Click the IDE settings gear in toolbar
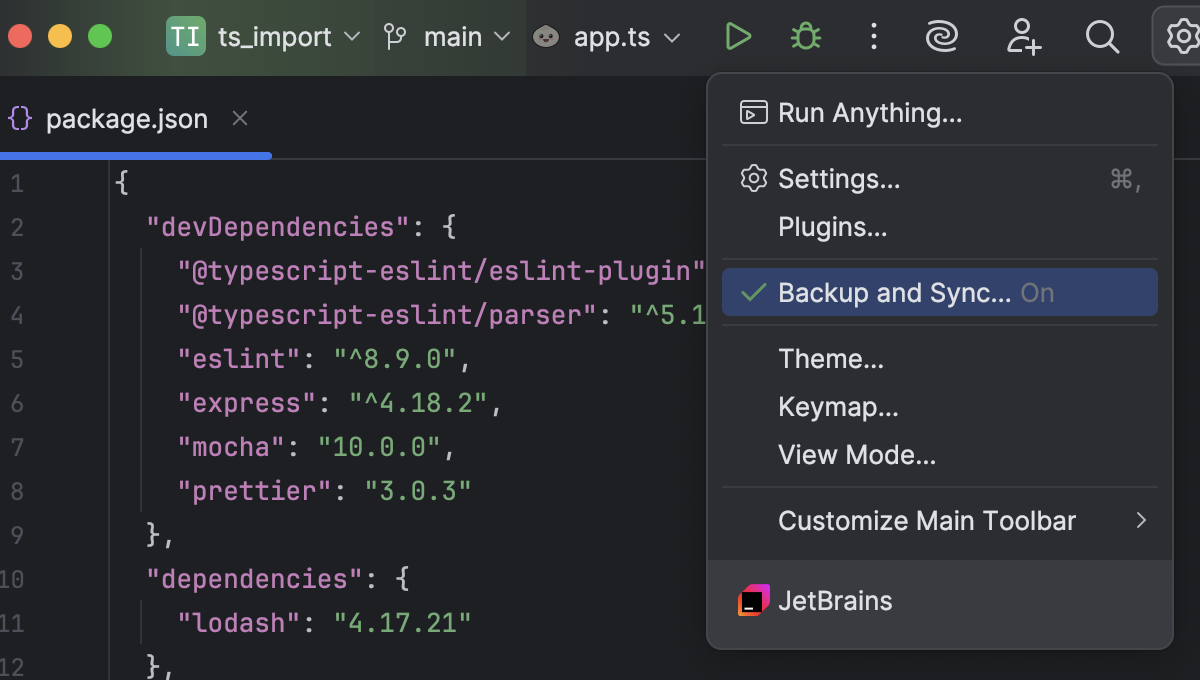This screenshot has width=1200, height=680. pos(1182,37)
